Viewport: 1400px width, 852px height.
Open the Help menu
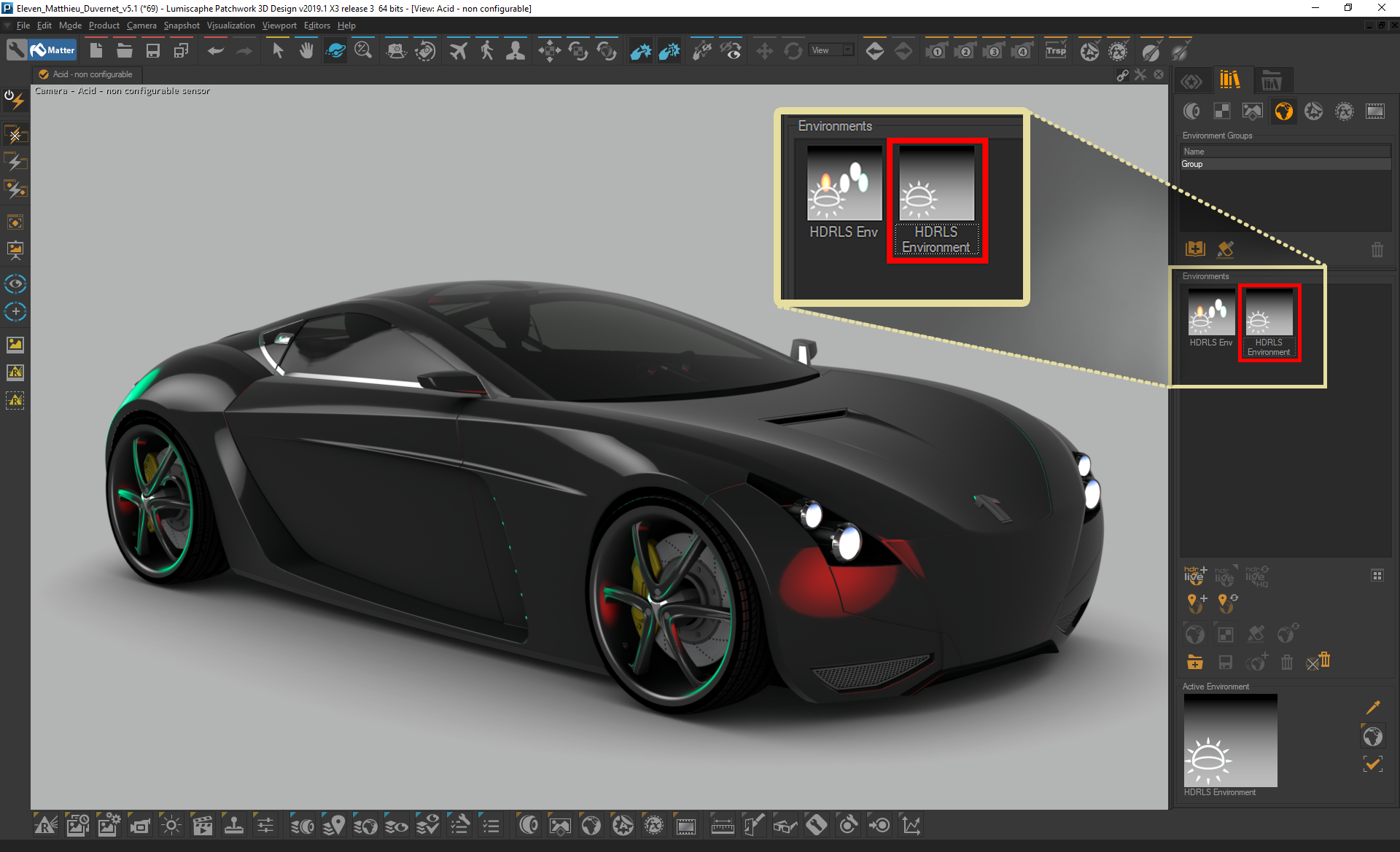tap(346, 26)
